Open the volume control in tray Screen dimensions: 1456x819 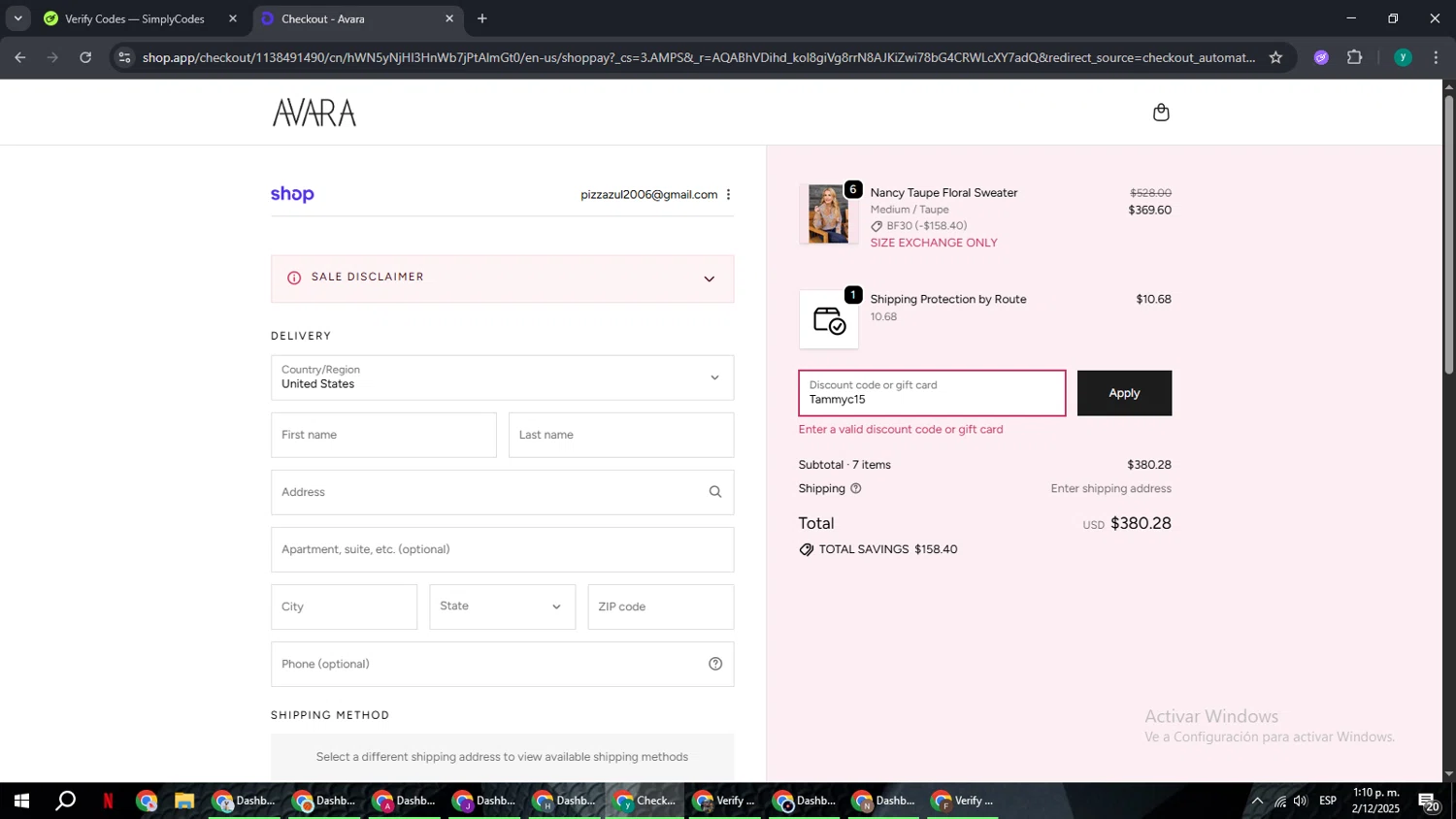(1301, 801)
